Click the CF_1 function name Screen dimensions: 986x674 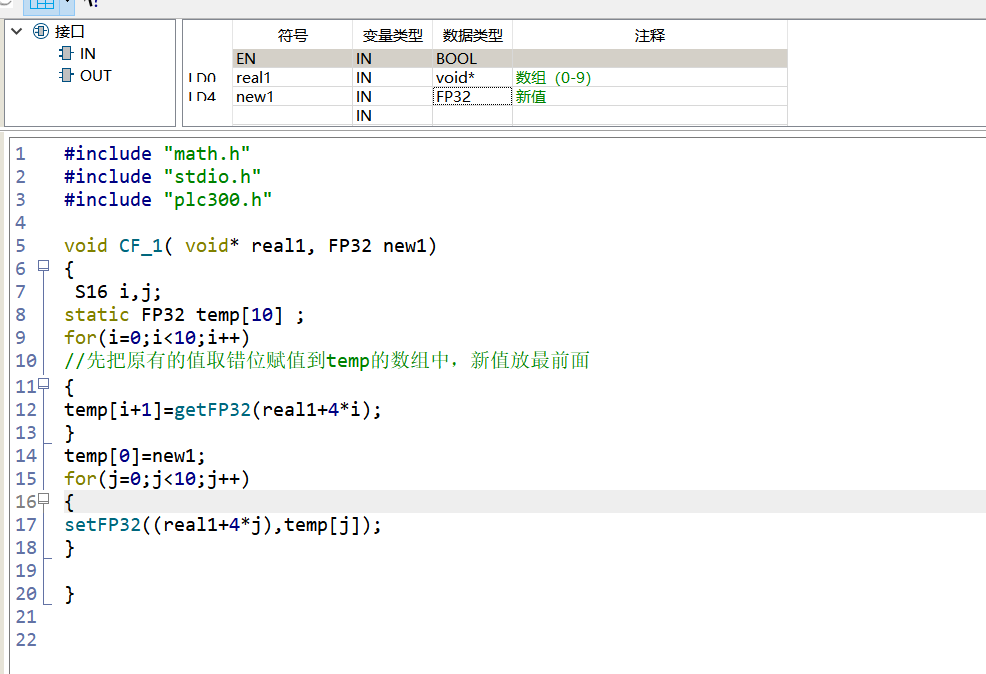141,246
